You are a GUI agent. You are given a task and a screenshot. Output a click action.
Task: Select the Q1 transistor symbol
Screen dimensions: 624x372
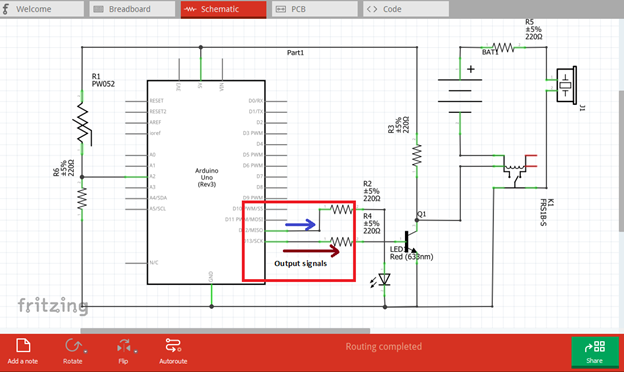coord(410,242)
